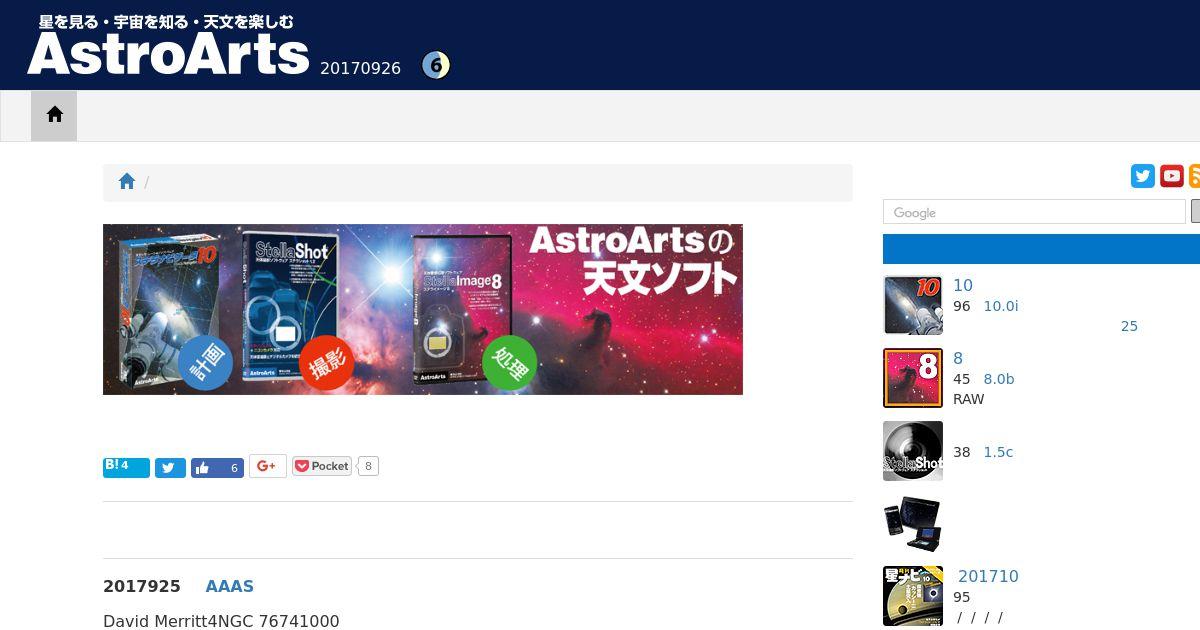Click into the Google search field
The image size is (1200, 630).
[x=1034, y=212]
